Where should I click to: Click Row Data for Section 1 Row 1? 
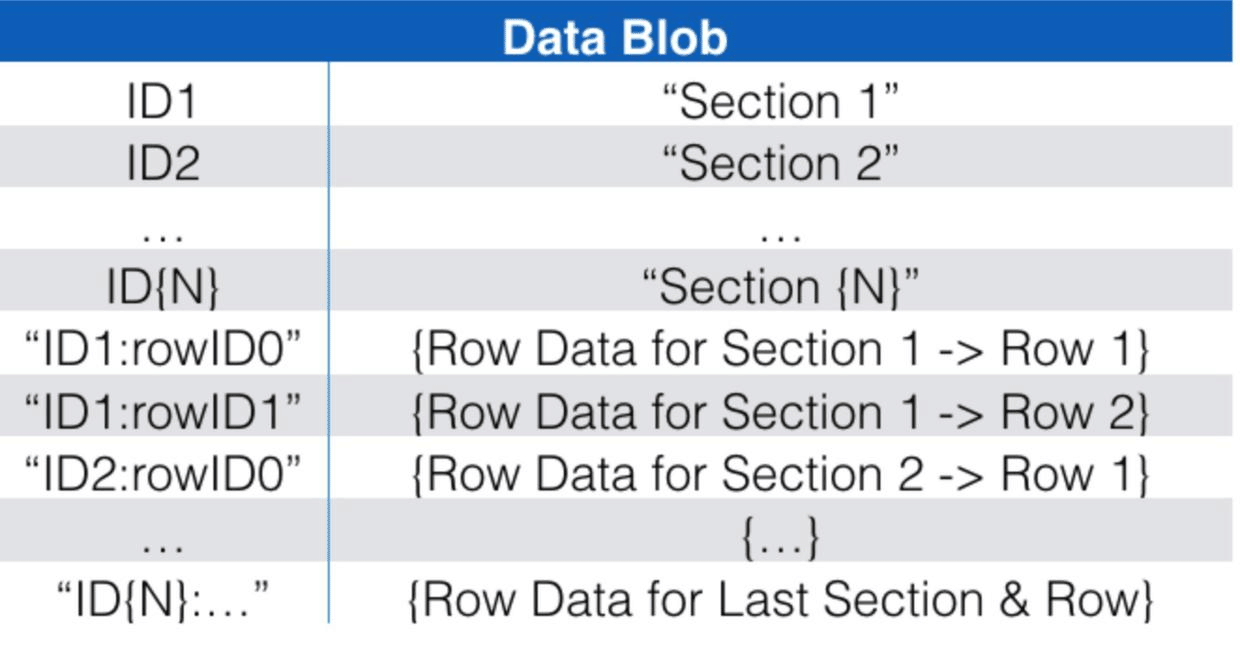coord(780,349)
